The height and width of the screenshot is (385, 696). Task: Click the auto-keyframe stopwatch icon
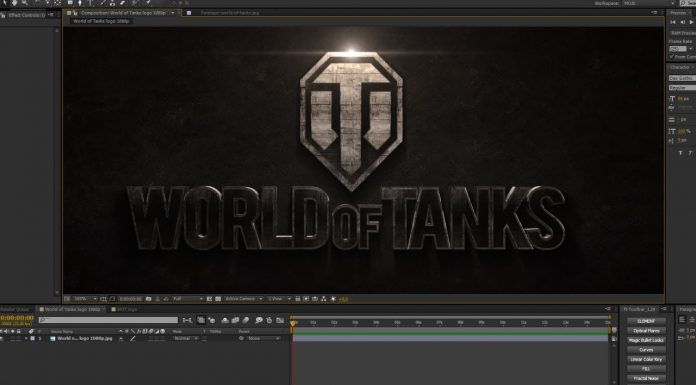coord(269,320)
